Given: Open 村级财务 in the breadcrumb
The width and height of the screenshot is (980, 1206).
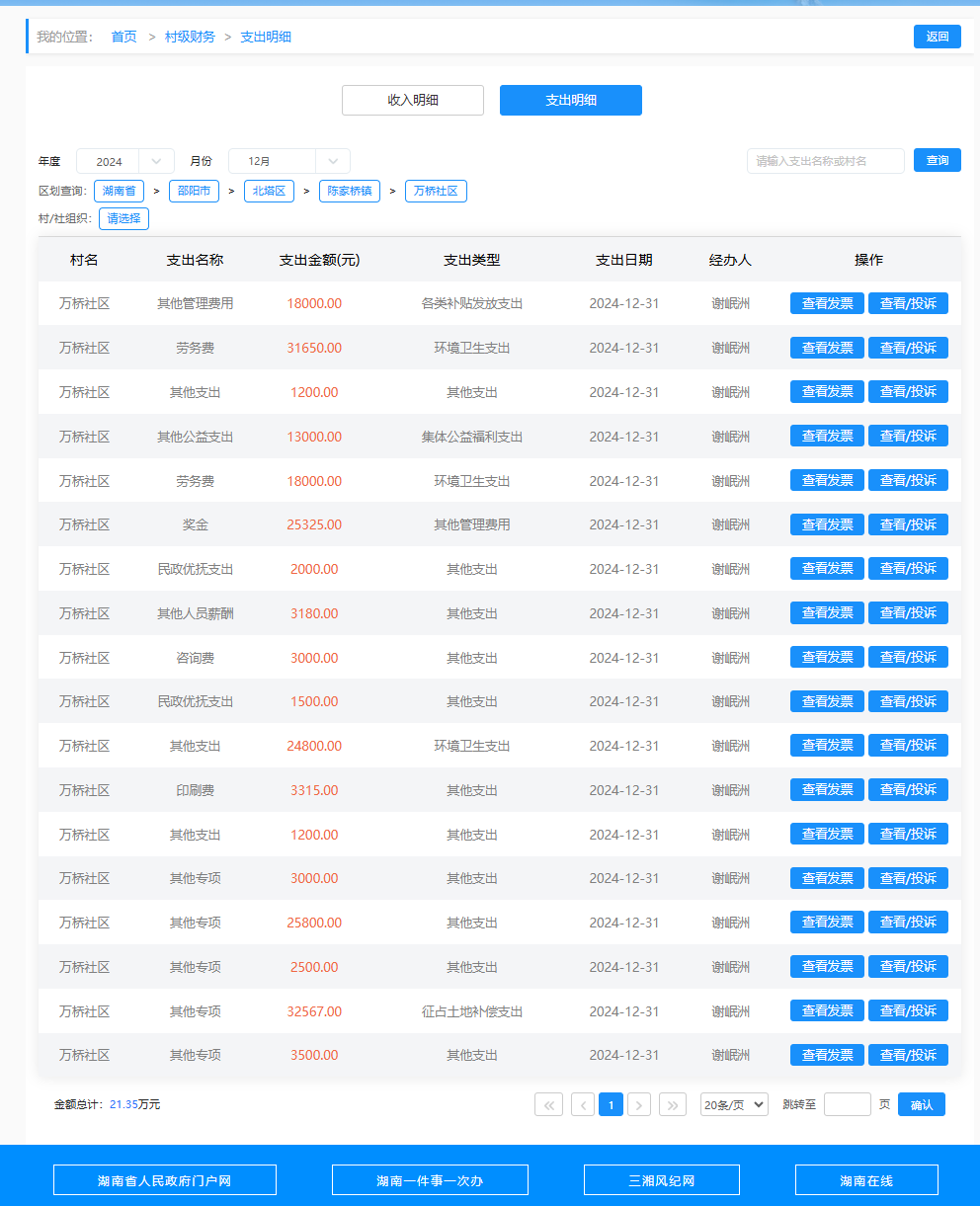Looking at the screenshot, I should (190, 37).
